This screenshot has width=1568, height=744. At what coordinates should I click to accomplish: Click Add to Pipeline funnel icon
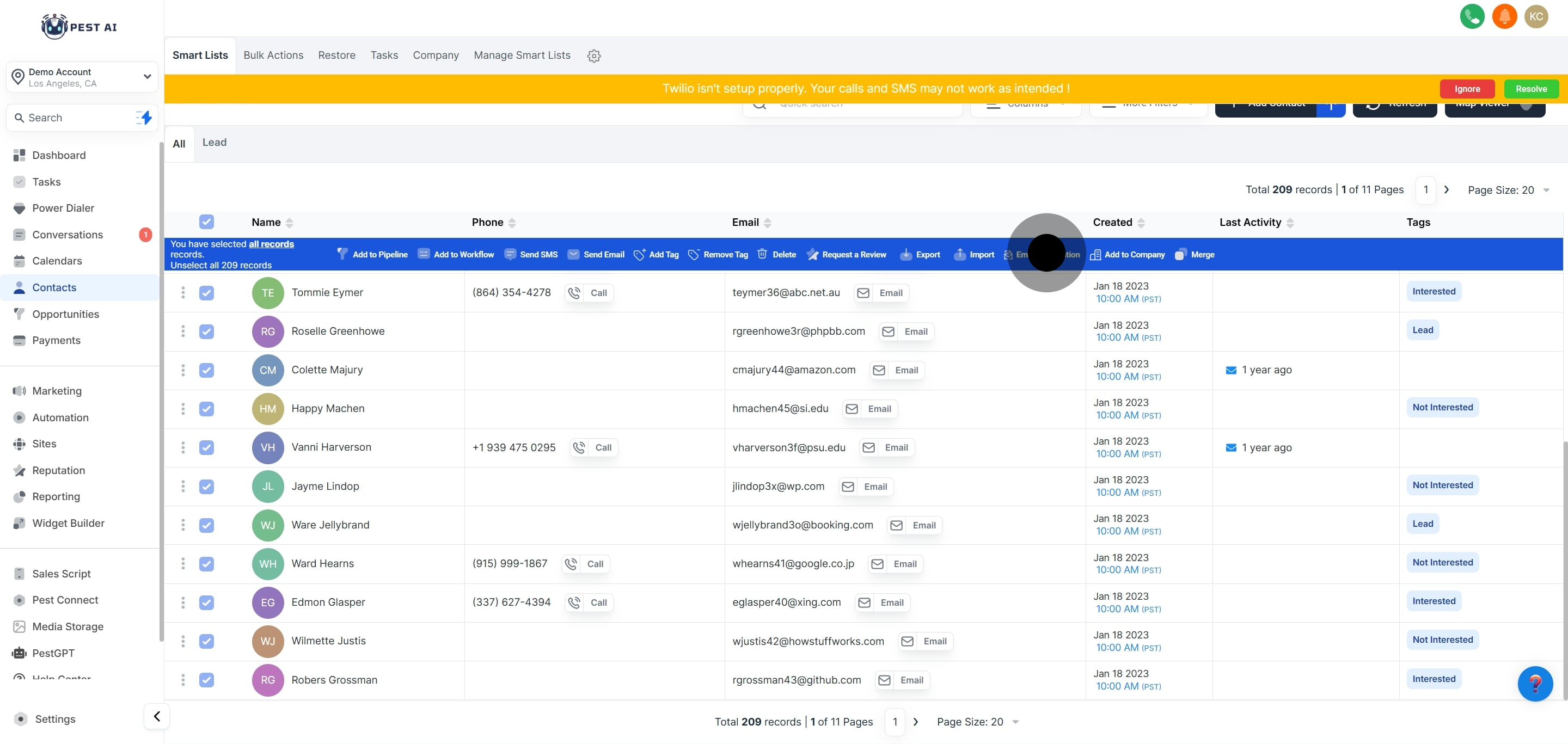pyautogui.click(x=342, y=254)
